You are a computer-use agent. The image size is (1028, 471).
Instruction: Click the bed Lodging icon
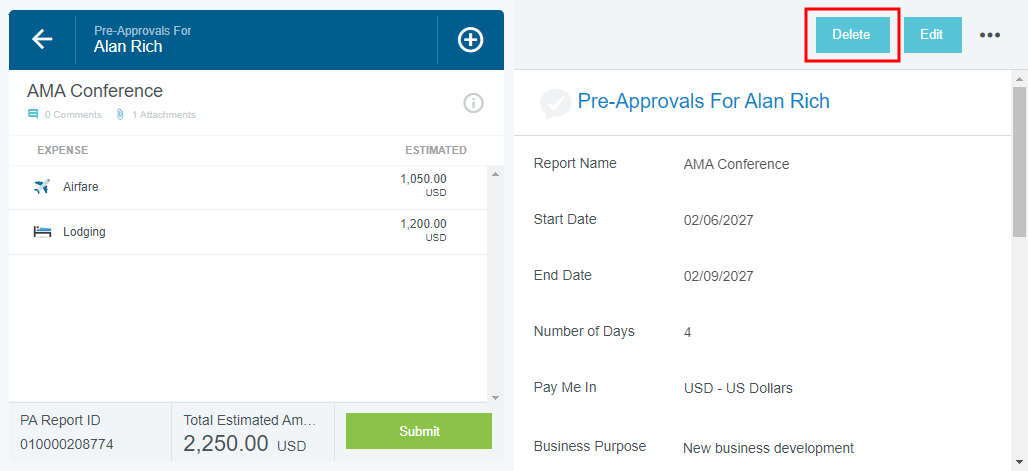42,232
